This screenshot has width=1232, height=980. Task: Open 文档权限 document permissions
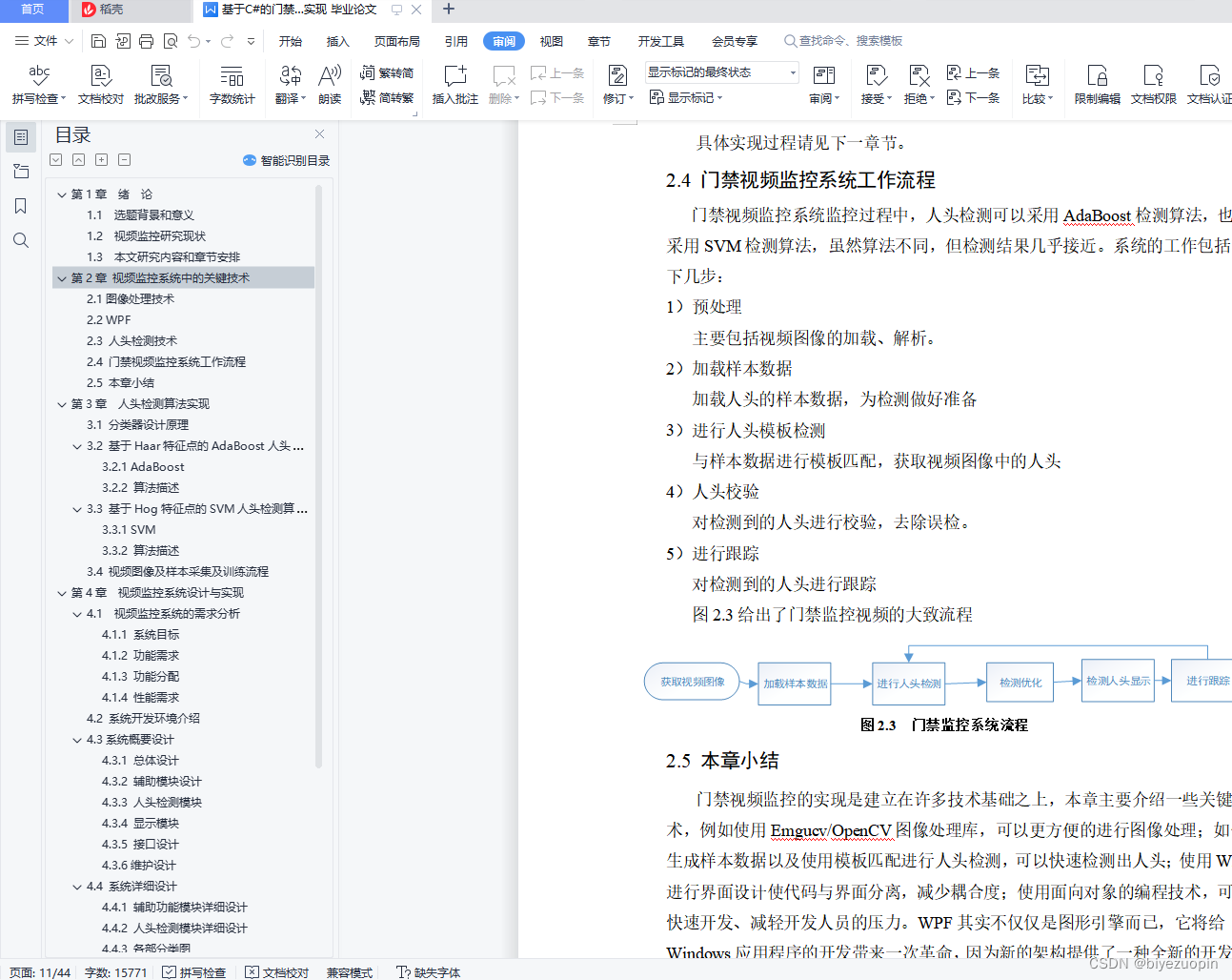pos(1153,84)
